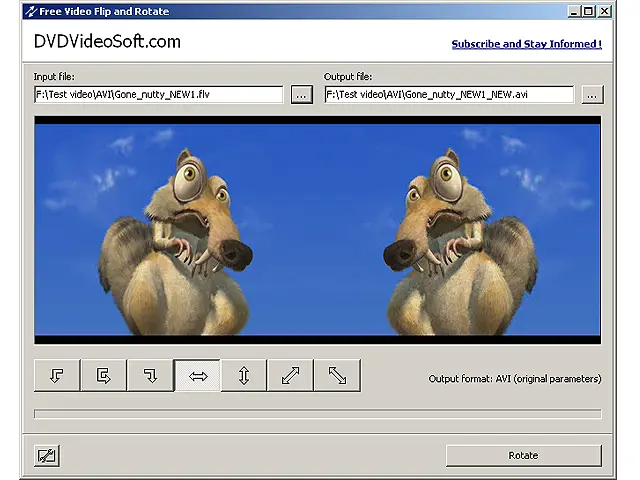The height and width of the screenshot is (480, 640).
Task: Select the vertical flip double-arrow icon
Action: pos(244,376)
